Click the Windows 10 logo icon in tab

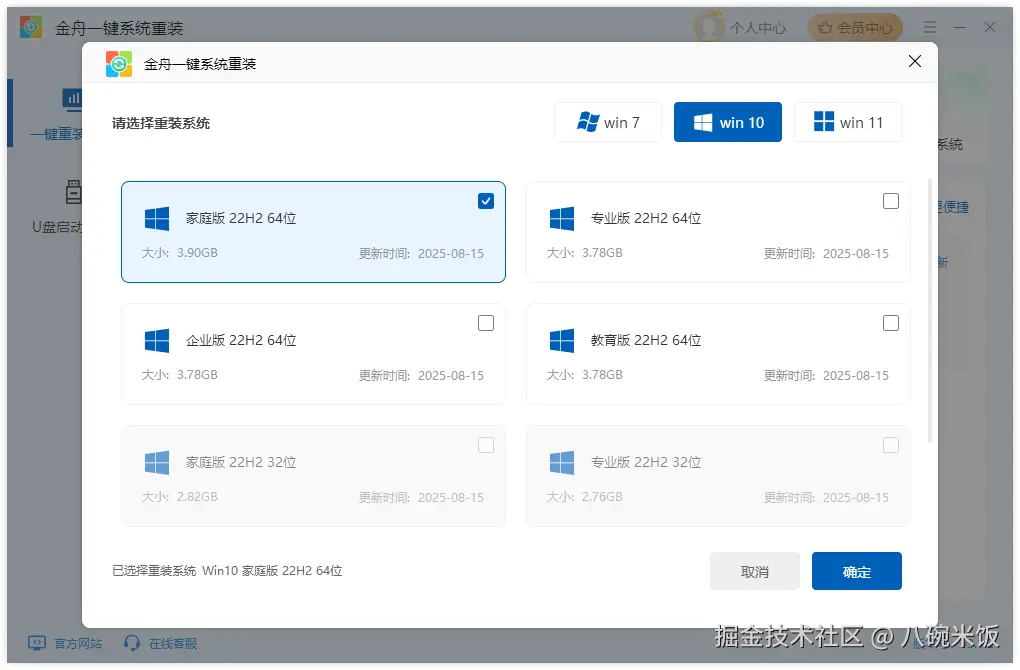(703, 122)
